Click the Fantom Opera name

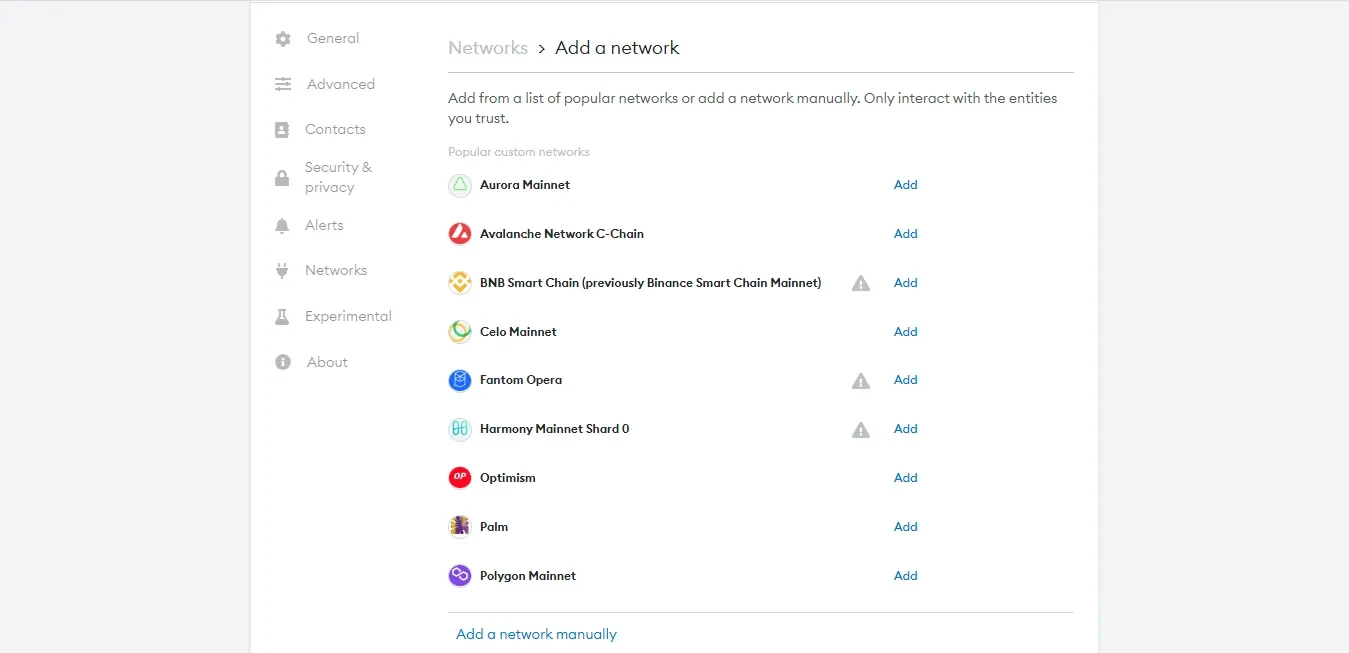[521, 380]
